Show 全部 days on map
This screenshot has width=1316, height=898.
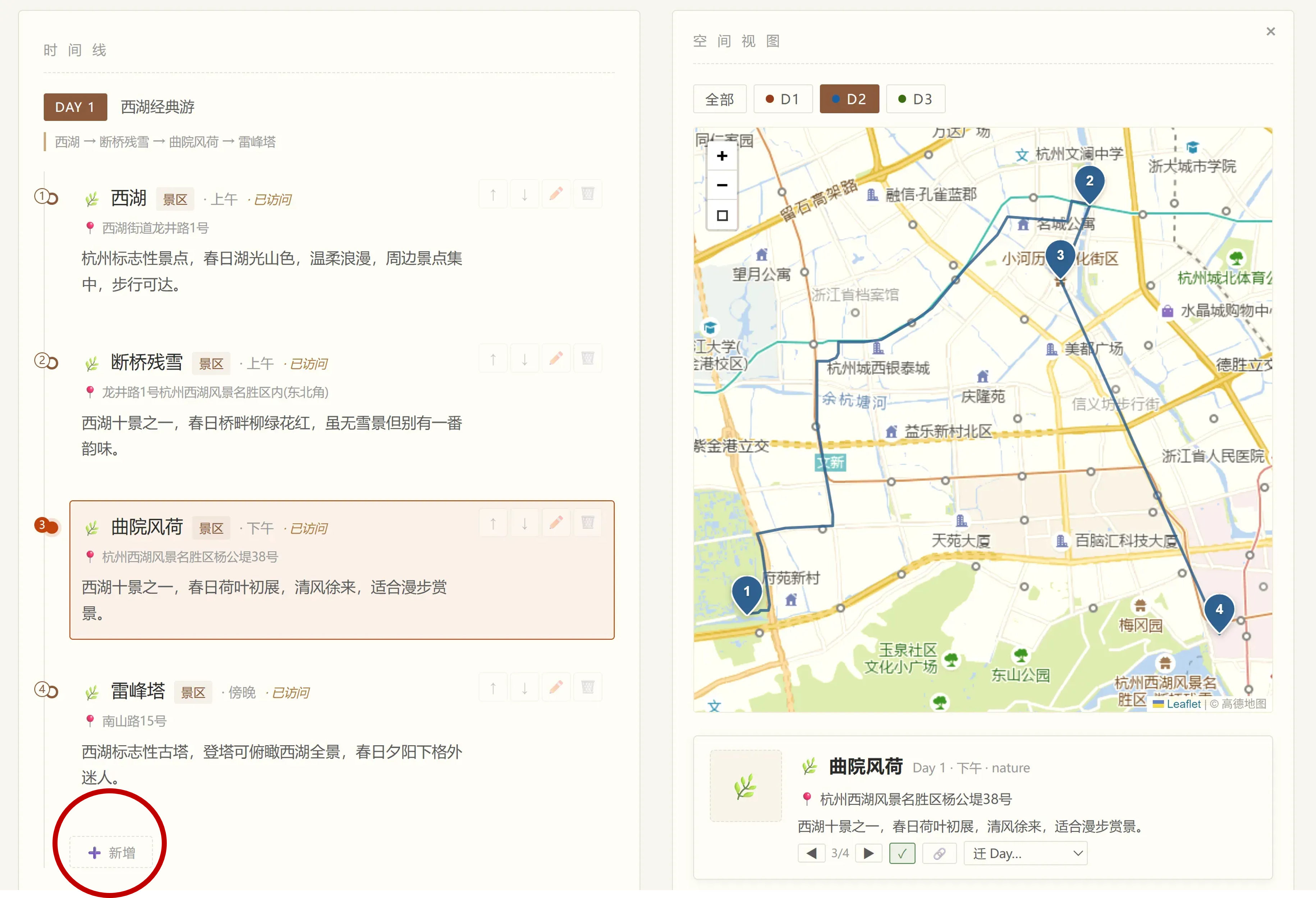pyautogui.click(x=720, y=99)
